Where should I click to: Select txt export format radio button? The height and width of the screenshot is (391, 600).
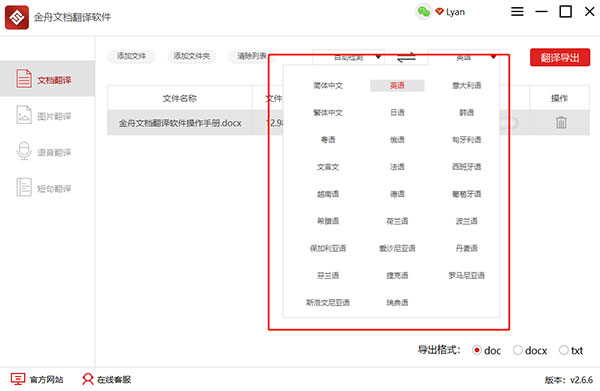pyautogui.click(x=563, y=350)
